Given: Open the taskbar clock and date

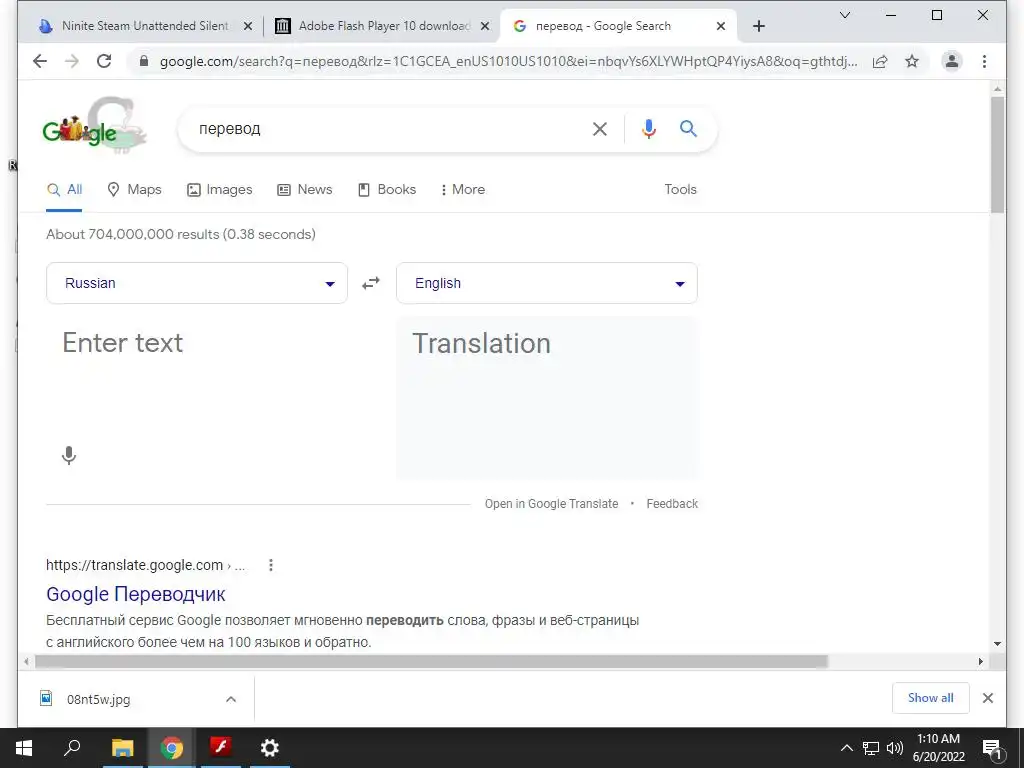Looking at the screenshot, I should [x=938, y=748].
